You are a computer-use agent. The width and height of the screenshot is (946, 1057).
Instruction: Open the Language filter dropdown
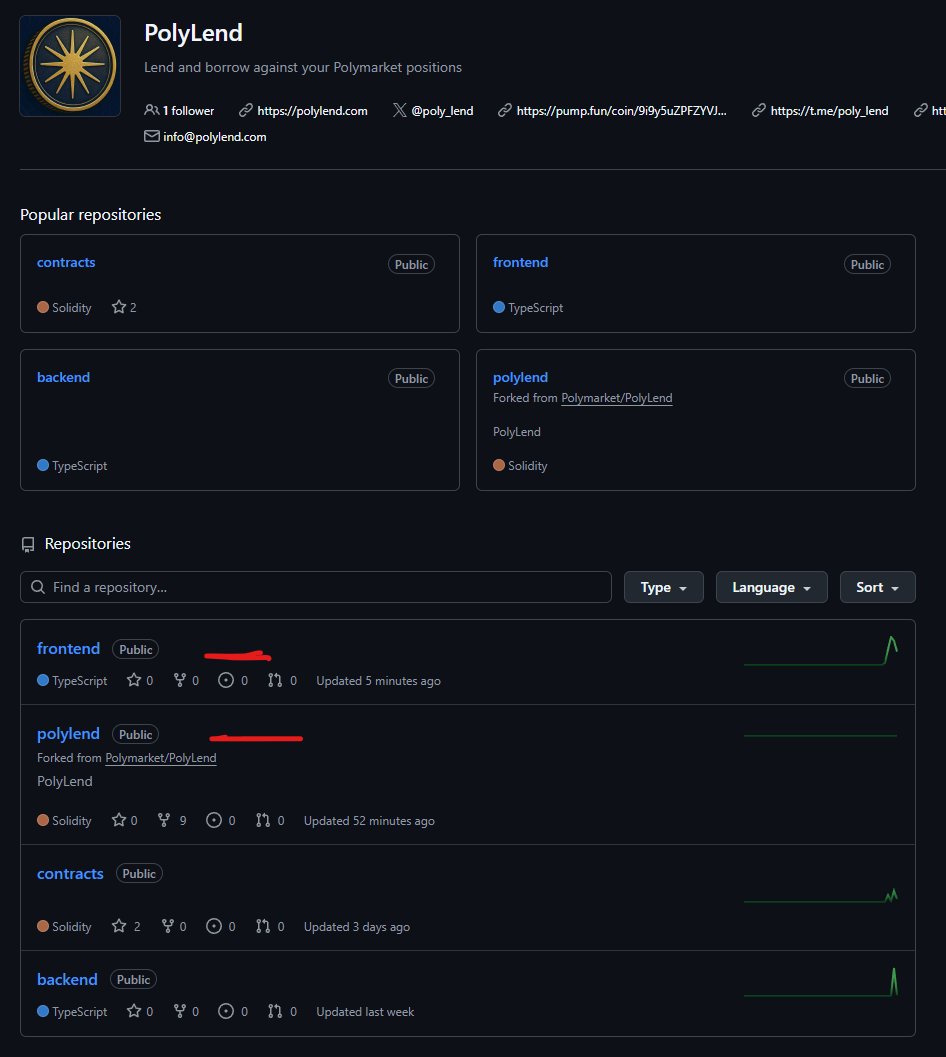coord(771,587)
